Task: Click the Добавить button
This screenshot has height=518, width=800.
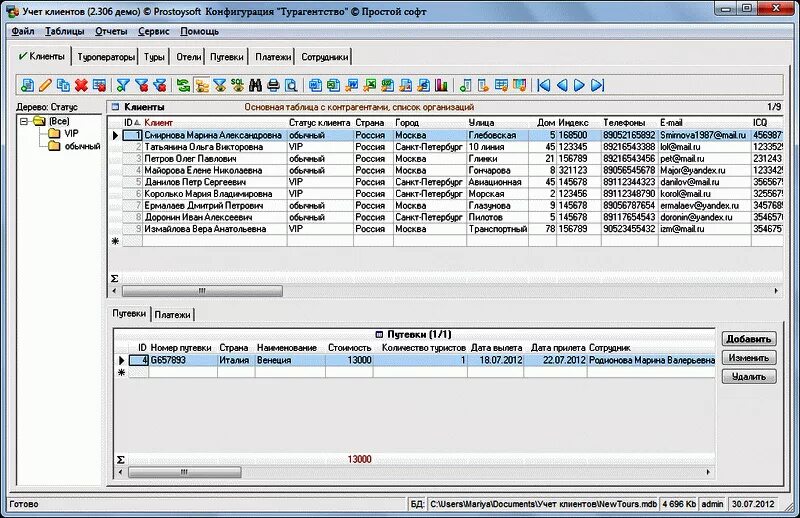Action: point(749,339)
